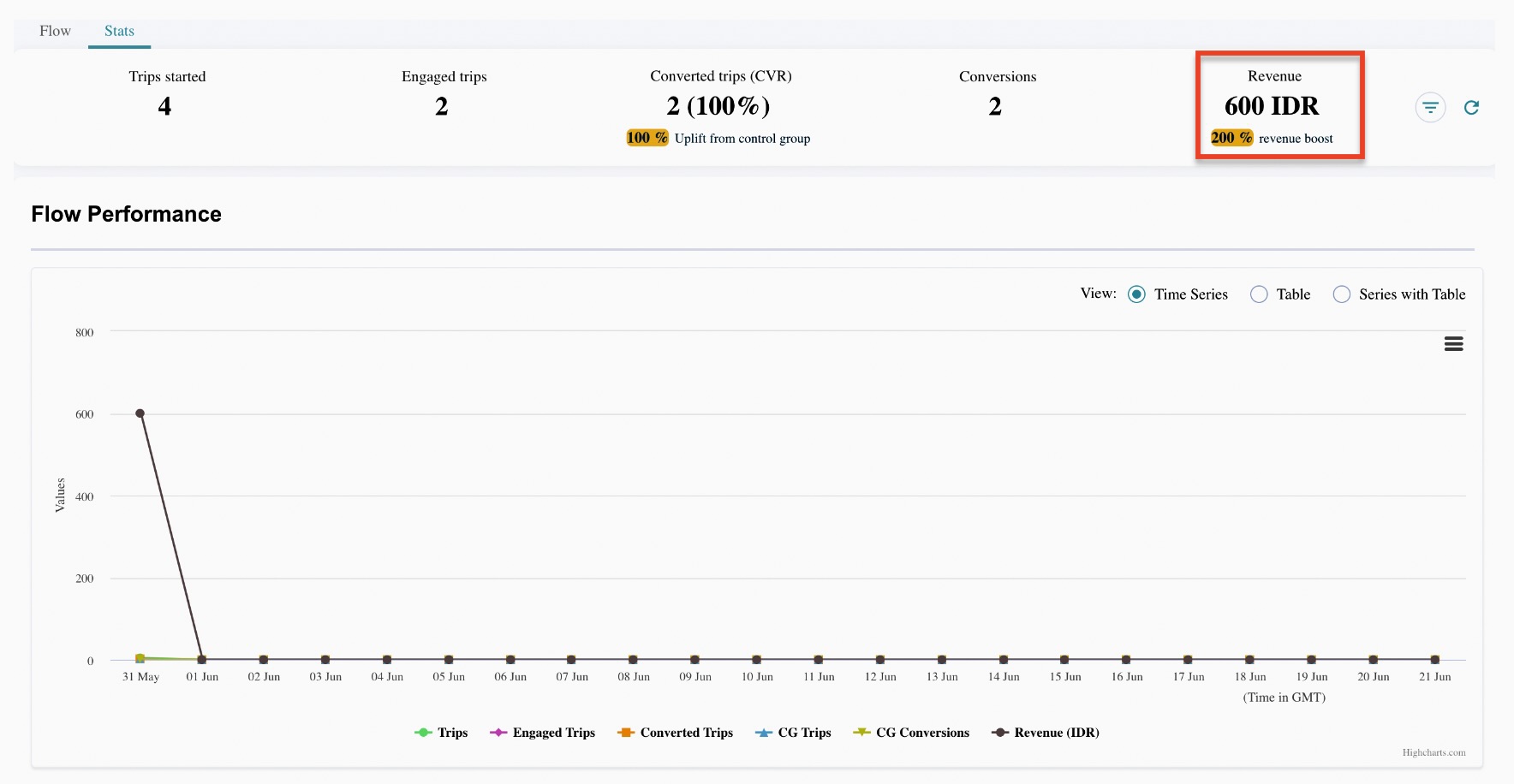Click the 600 revenue point on 31 May
This screenshot has width=1514, height=784.
(140, 413)
